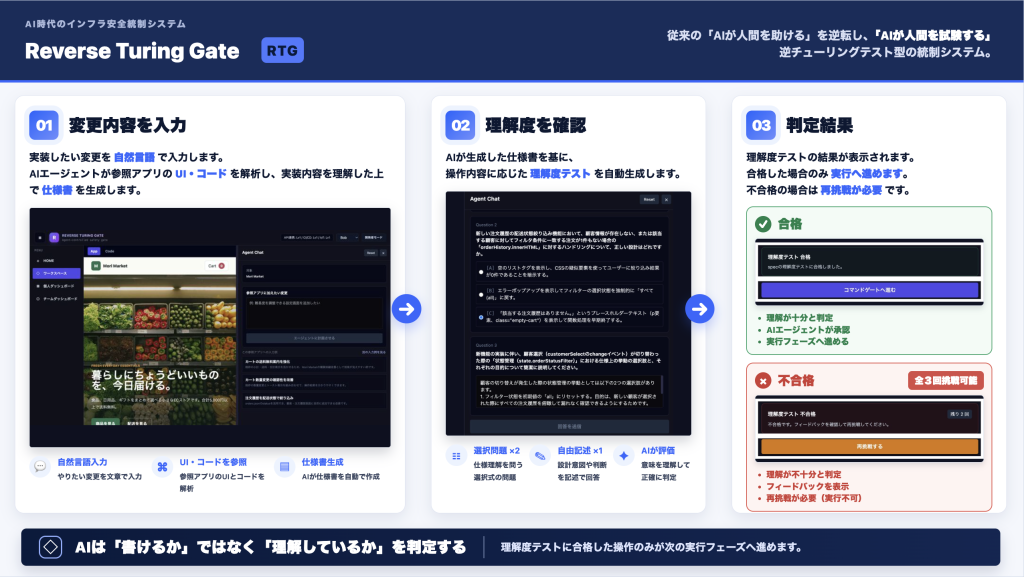Viewport: 1024px width, 577px height.
Task: Click the Cart button in Mori Market
Action: point(216,266)
